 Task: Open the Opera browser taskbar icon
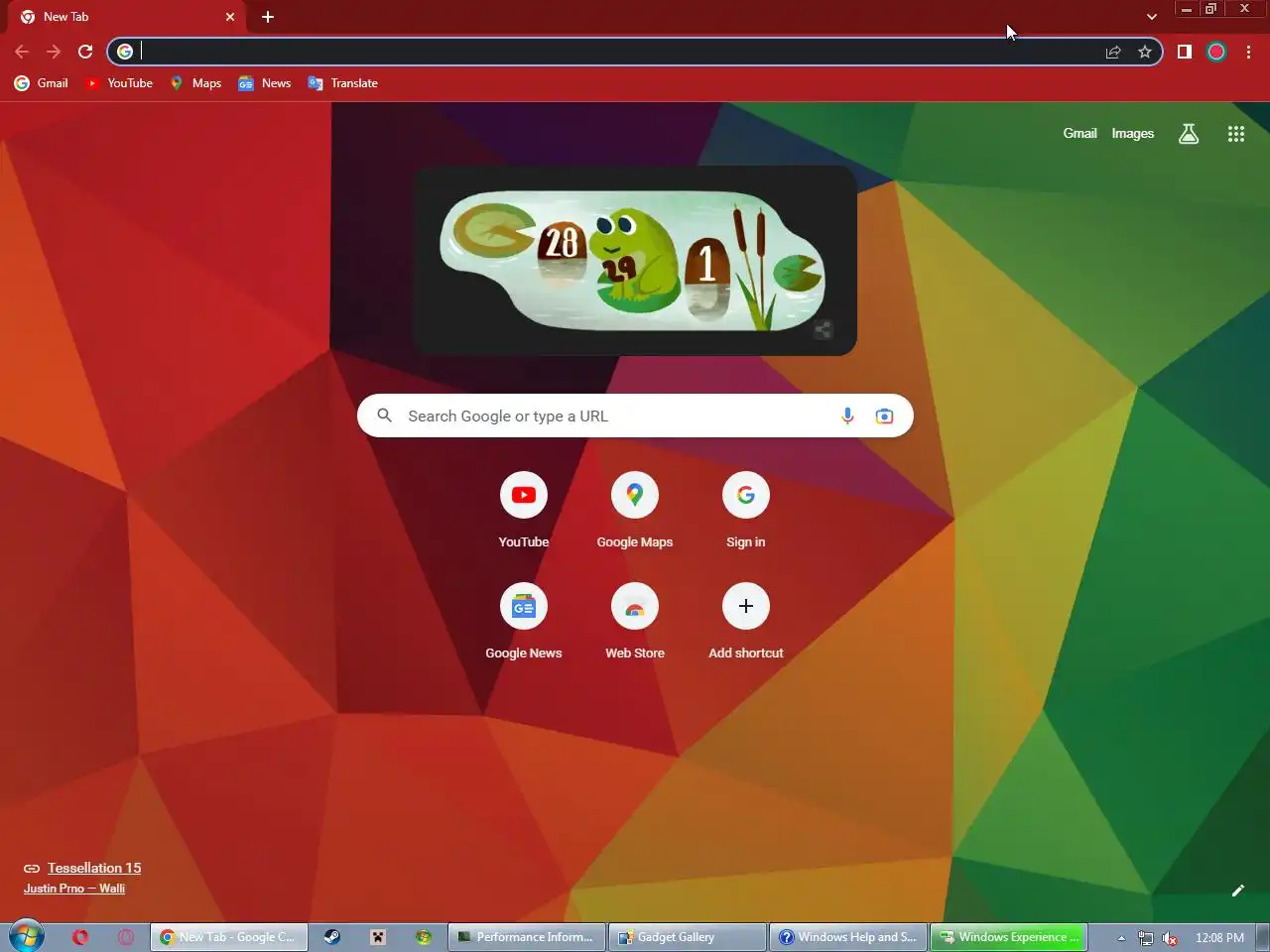point(80,937)
